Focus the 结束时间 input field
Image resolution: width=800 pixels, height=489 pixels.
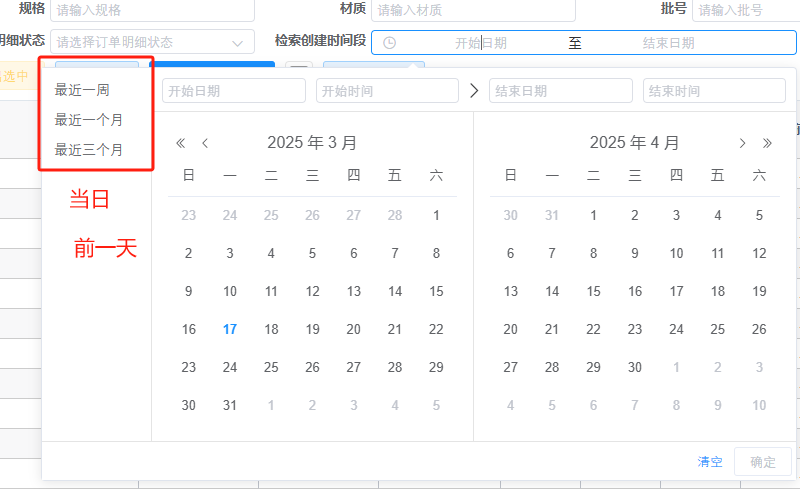(714, 91)
